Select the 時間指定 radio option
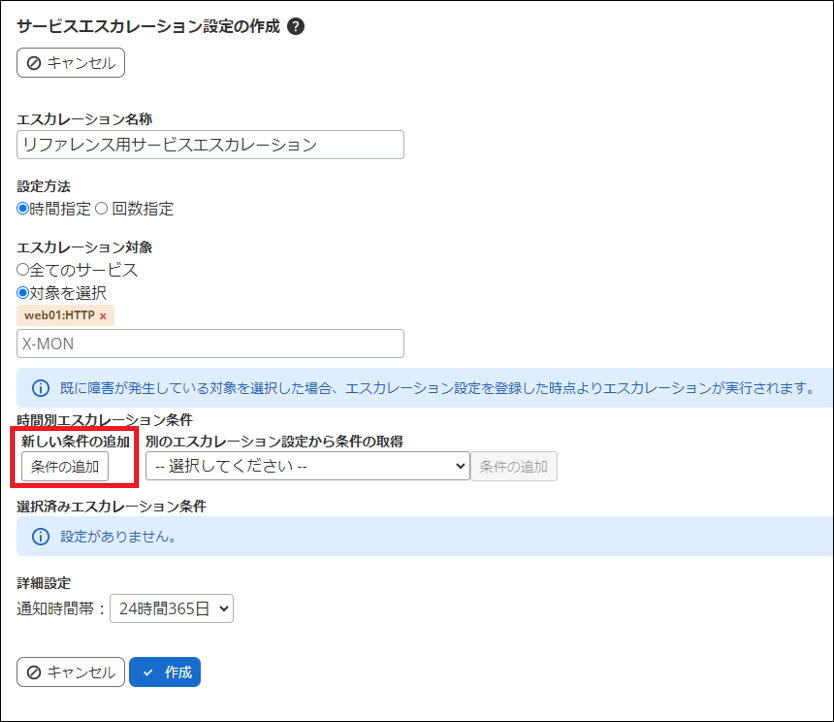 tap(22, 208)
